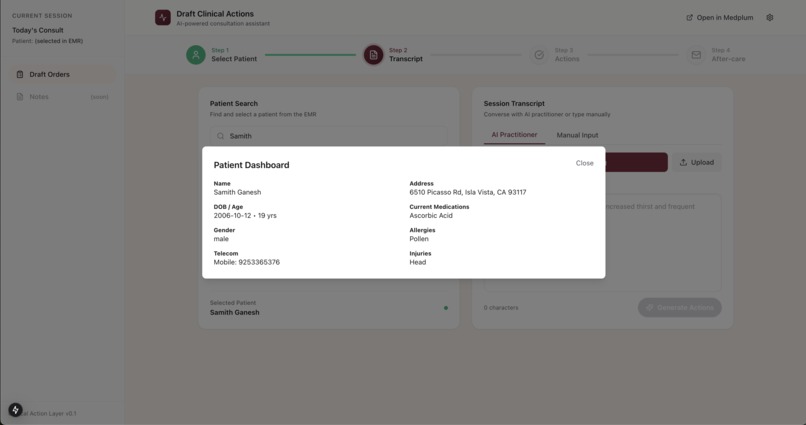Open the settings gear icon
Viewport: 806px width, 425px height.
tap(770, 17)
